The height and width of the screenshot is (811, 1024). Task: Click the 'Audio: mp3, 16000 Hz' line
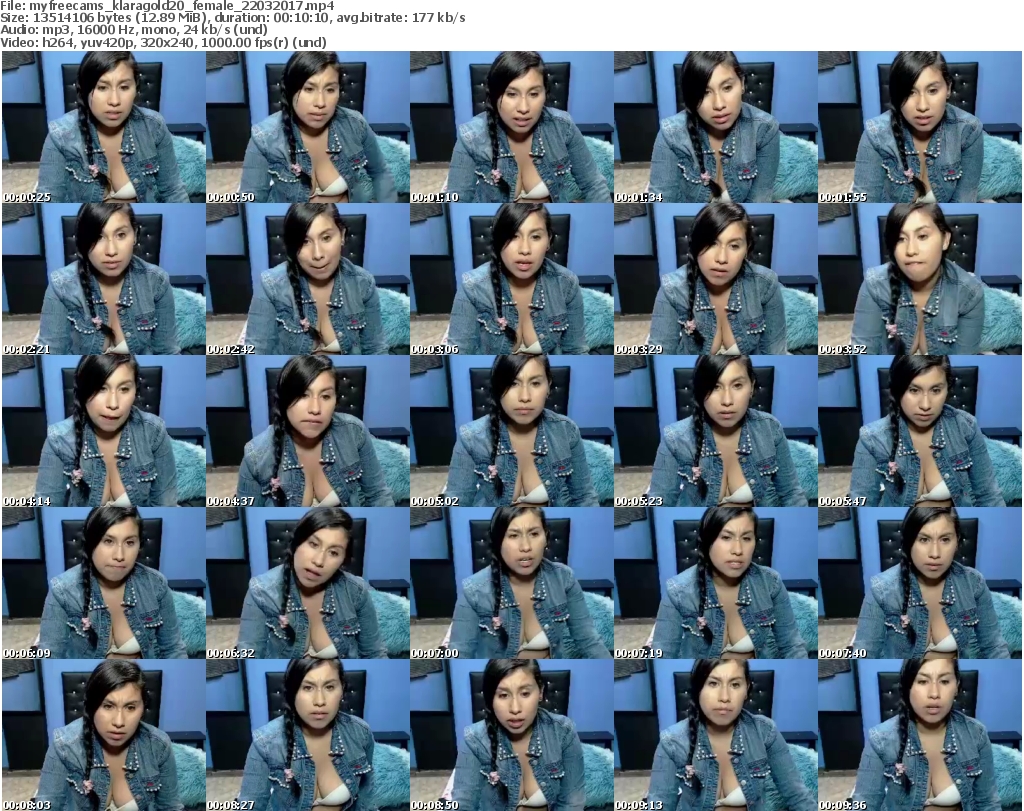(134, 30)
